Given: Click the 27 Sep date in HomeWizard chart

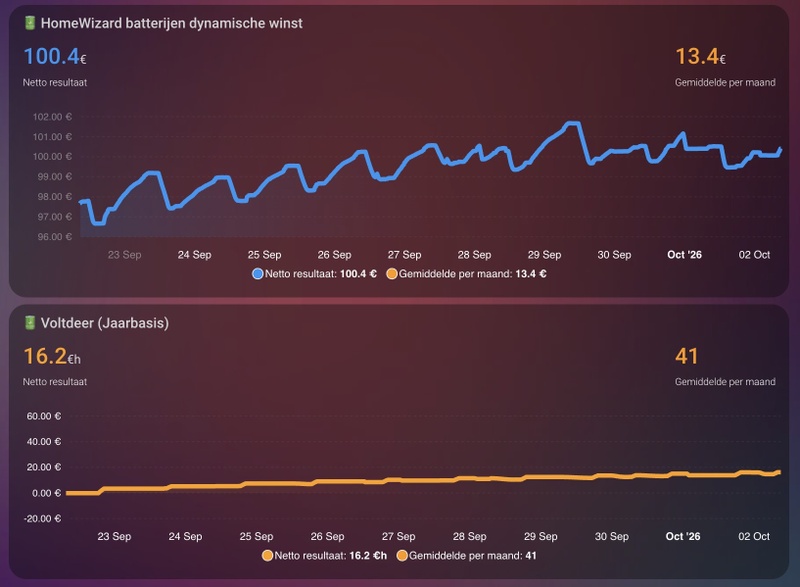Looking at the screenshot, I should 404,254.
